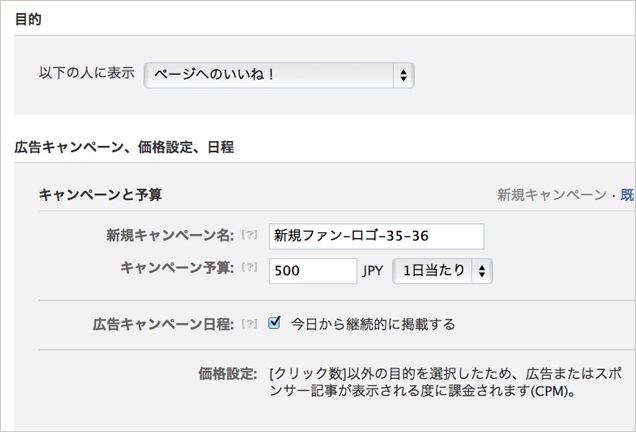The image size is (636, 432).
Task: Expand the 1日当たり budget period dropdown
Action: [443, 270]
